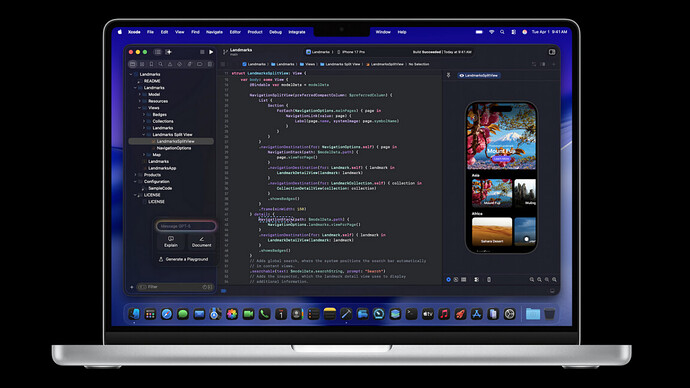Collapse the Views folder

click(139, 108)
